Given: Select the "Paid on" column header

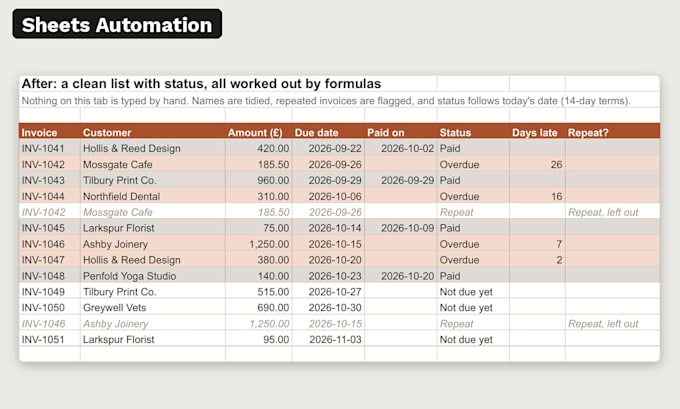Looking at the screenshot, I should coord(386,133).
